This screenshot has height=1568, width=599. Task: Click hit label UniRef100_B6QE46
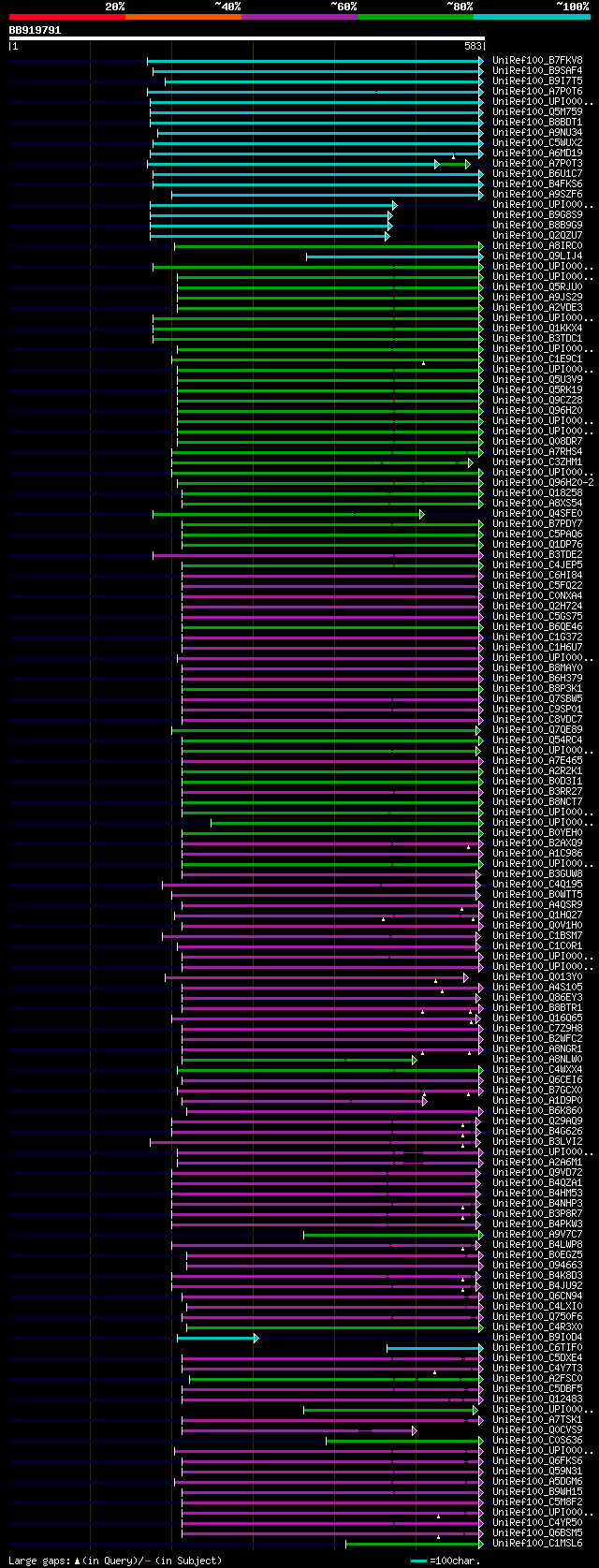[x=537, y=626]
